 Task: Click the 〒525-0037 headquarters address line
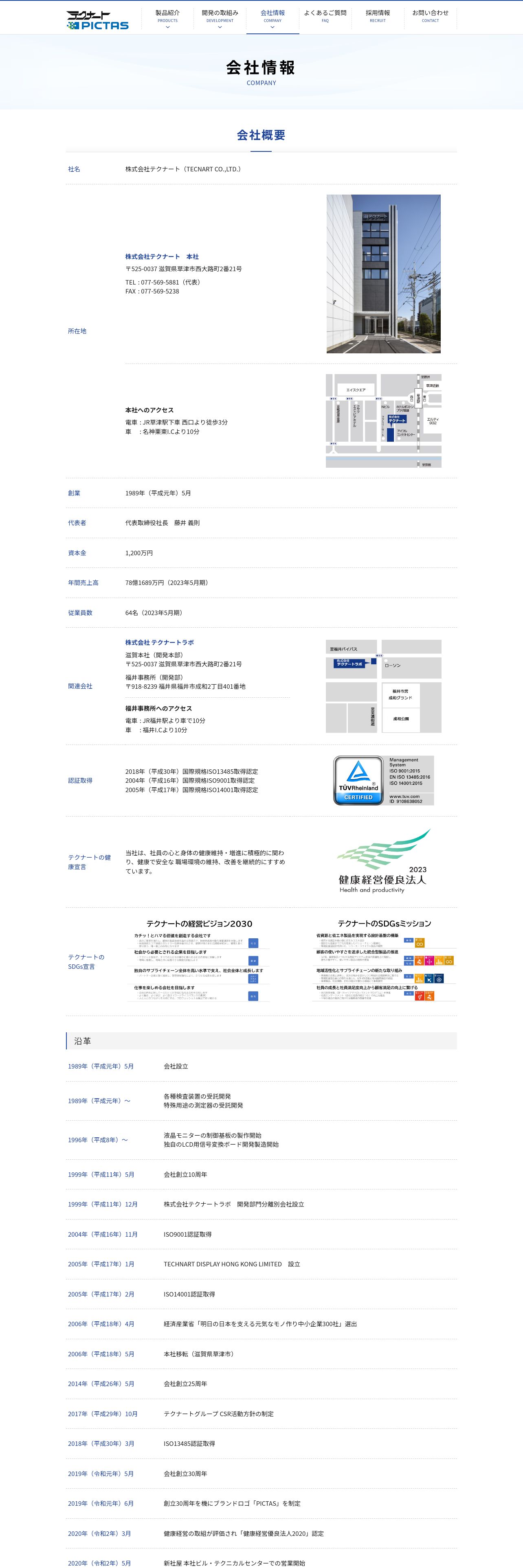(183, 269)
